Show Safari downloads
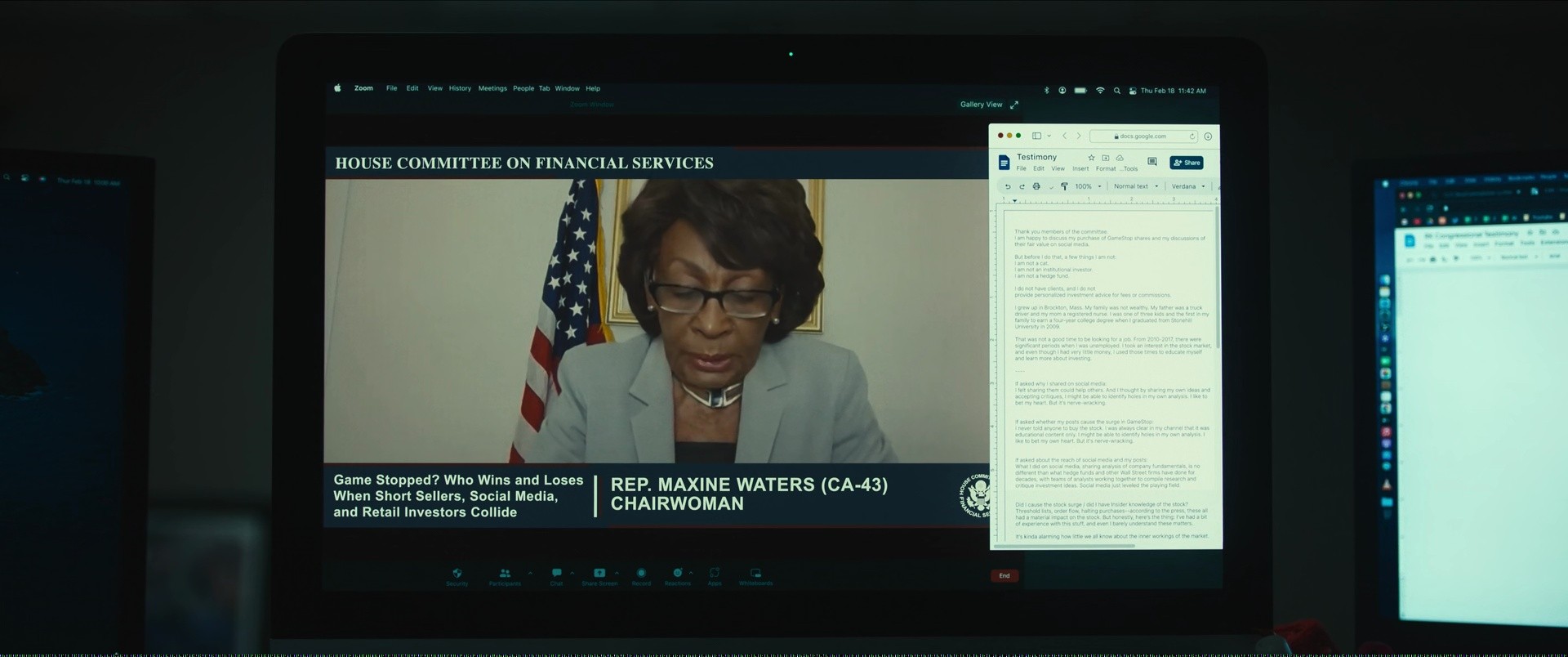 1208,136
